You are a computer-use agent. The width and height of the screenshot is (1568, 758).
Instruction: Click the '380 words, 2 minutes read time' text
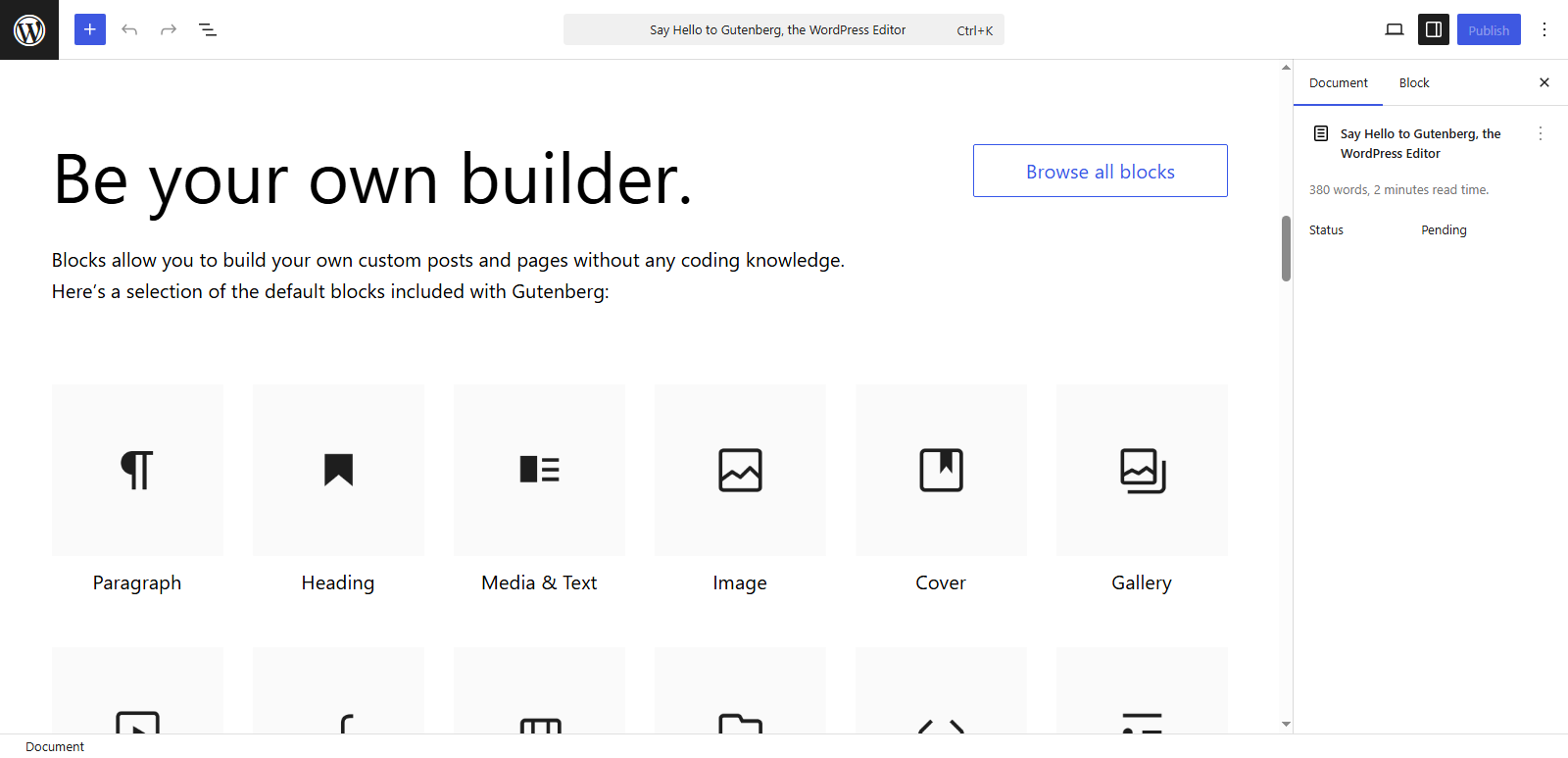[x=1398, y=189]
